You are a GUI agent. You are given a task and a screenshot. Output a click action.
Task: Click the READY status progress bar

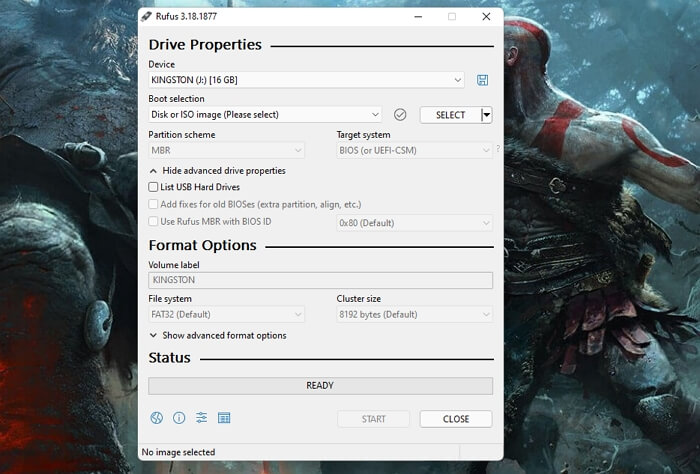coord(321,386)
